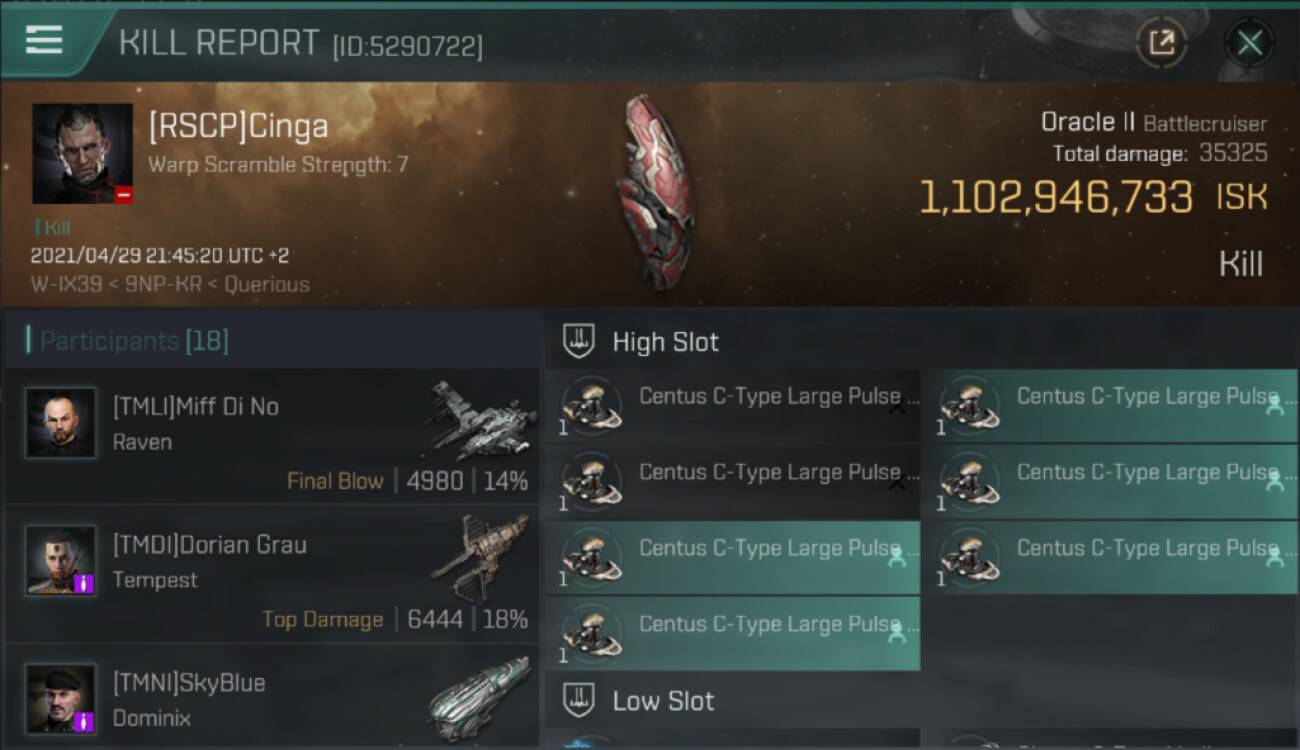Close the kill report window
Viewport: 1300px width, 750px height.
point(1249,43)
